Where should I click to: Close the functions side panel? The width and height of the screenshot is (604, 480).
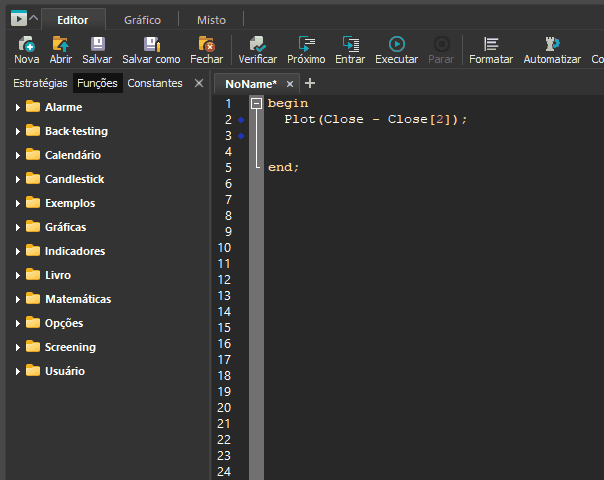click(x=199, y=83)
